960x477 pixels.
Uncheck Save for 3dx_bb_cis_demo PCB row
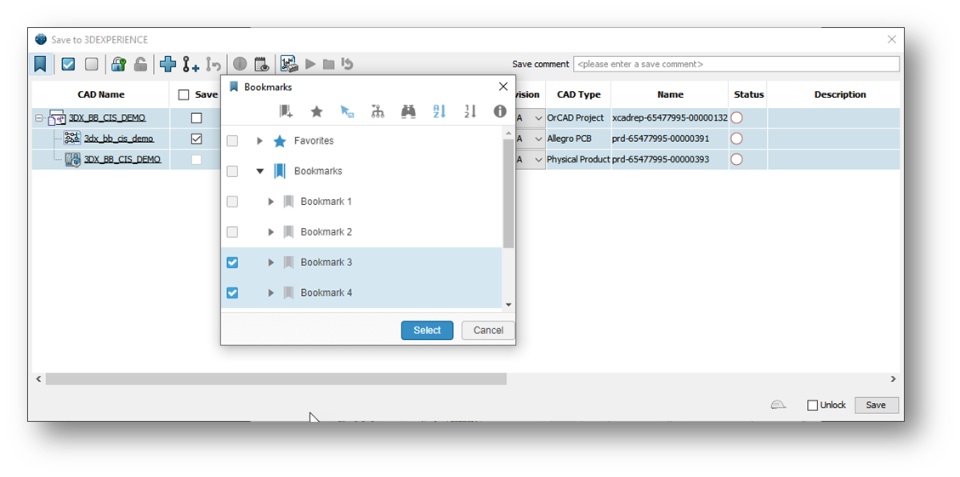click(x=196, y=139)
